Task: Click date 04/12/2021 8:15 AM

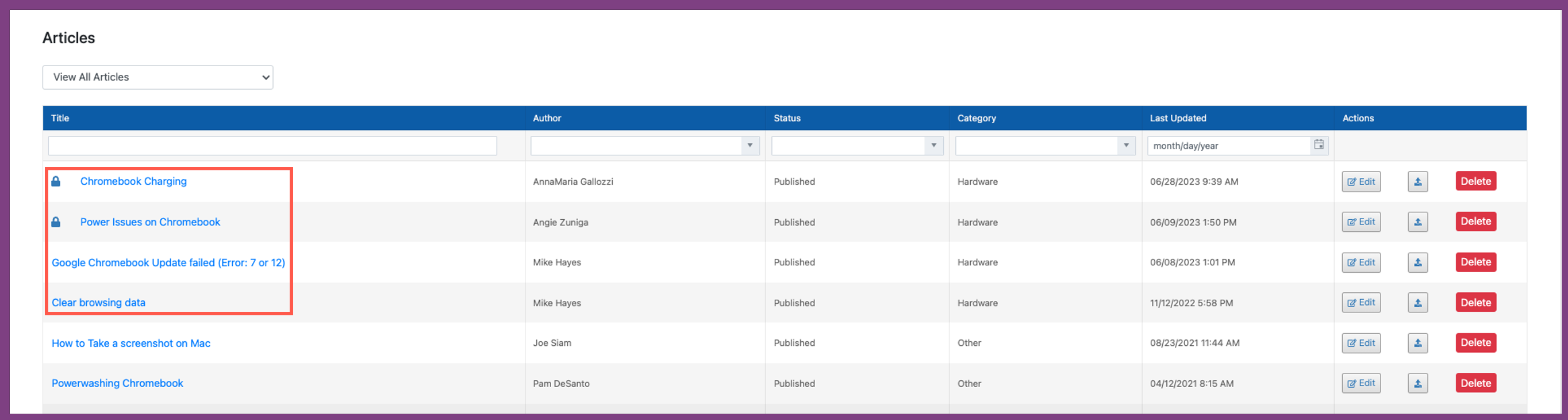Action: (x=1192, y=383)
